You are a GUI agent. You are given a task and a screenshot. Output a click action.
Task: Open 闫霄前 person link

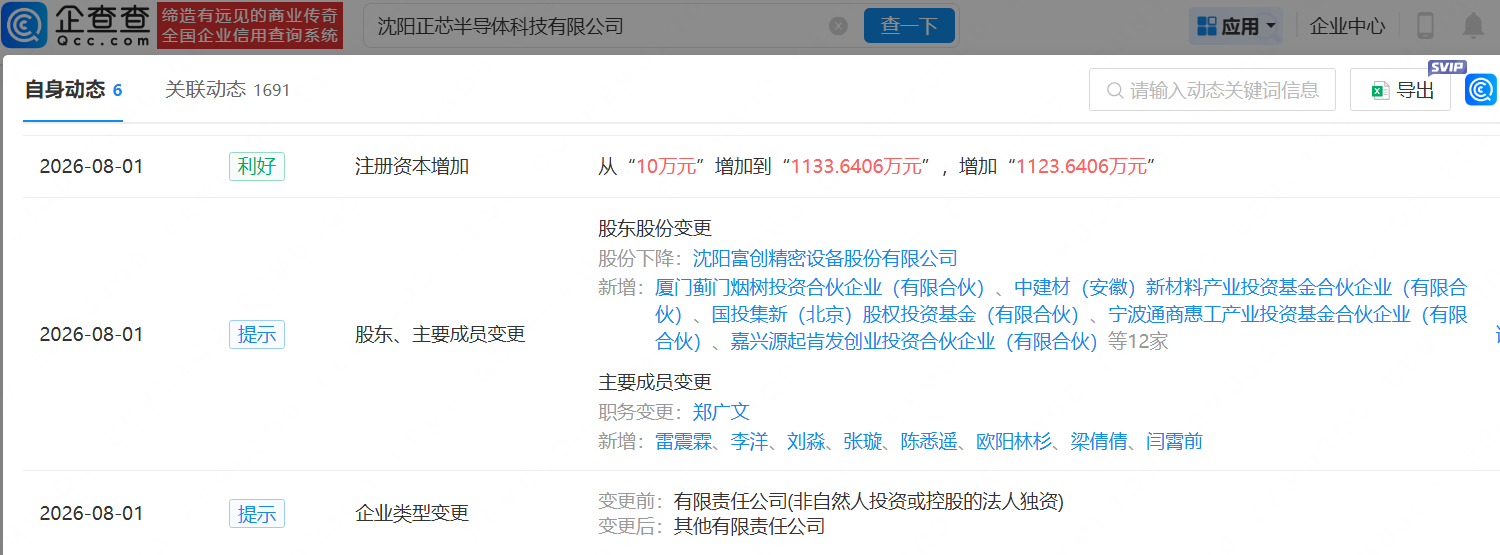click(x=1174, y=441)
